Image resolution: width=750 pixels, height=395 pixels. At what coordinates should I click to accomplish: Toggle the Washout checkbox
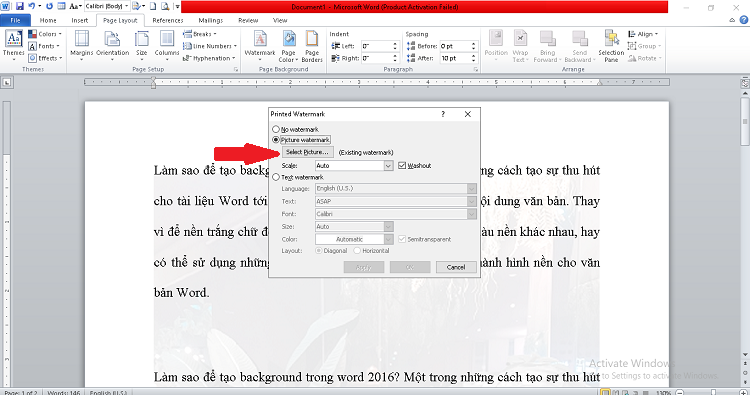click(415, 165)
